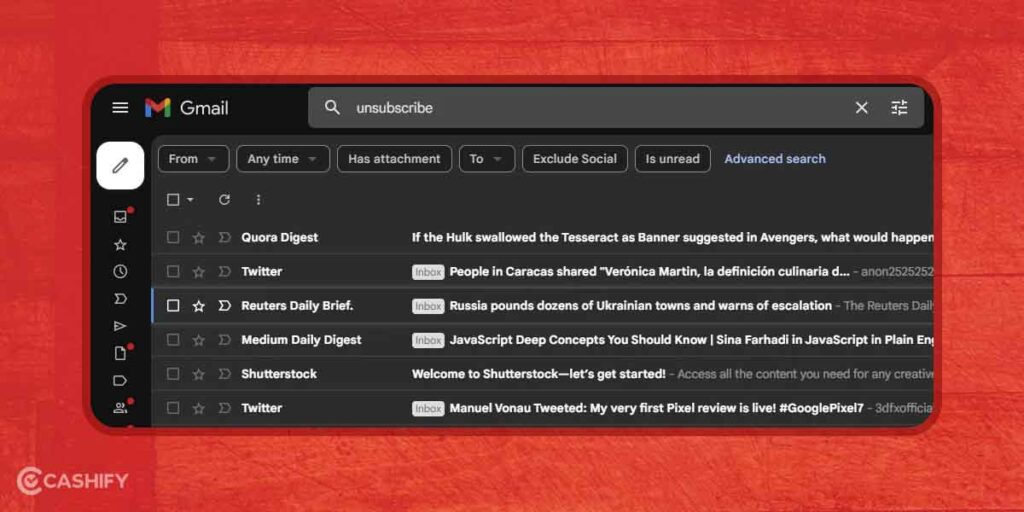Viewport: 1024px width, 512px height.
Task: Star the Reuters Daily Brief email
Action: [x=199, y=306]
